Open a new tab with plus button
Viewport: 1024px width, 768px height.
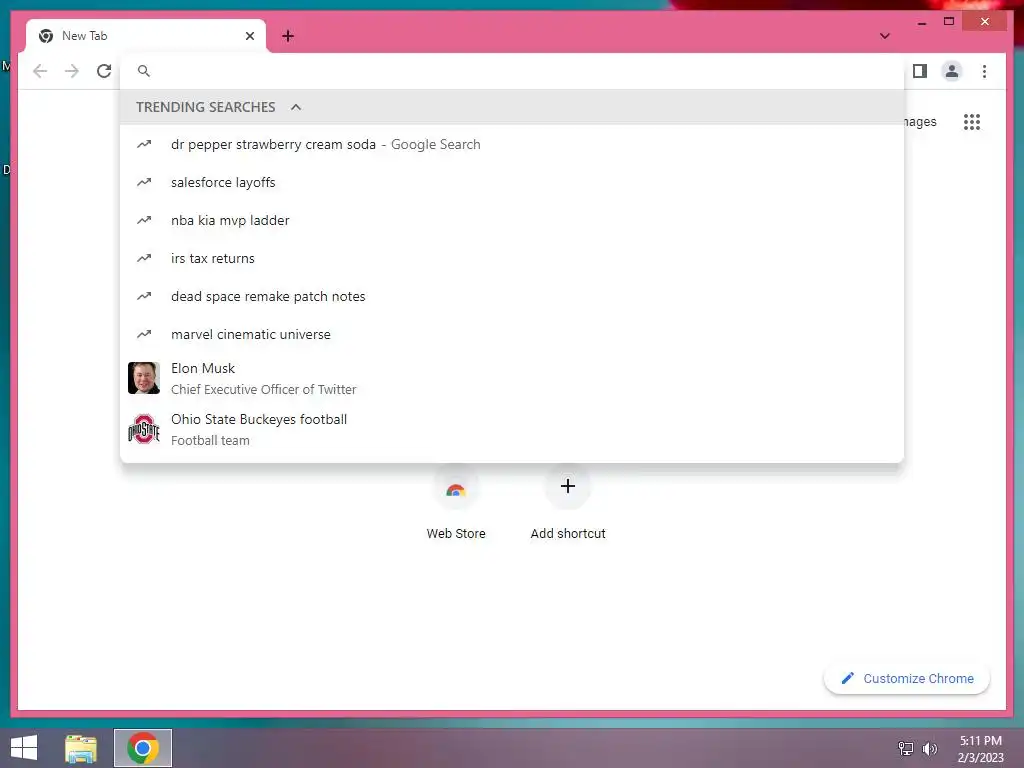pyautogui.click(x=288, y=36)
